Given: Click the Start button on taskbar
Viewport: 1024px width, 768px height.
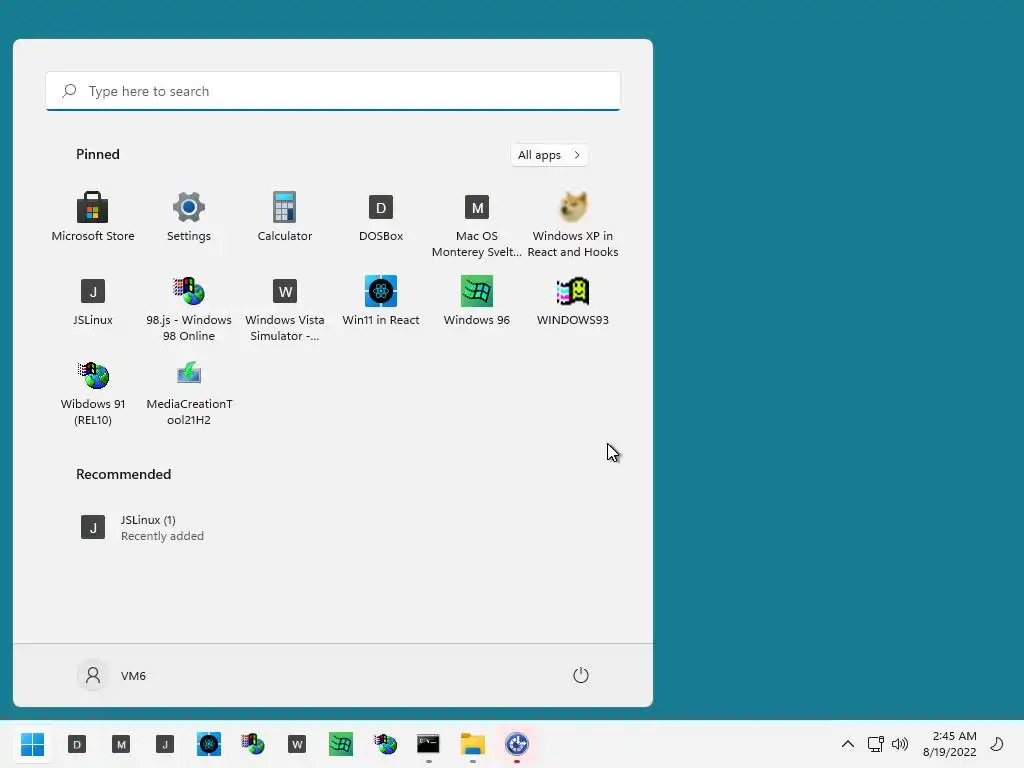Looking at the screenshot, I should pos(33,744).
